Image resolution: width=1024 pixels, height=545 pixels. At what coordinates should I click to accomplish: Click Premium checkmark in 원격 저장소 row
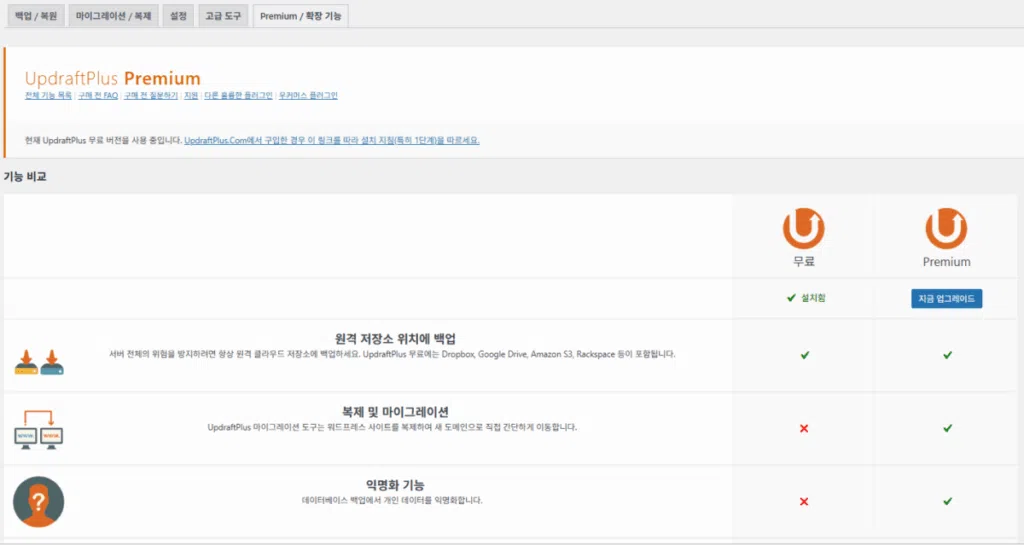tap(947, 355)
